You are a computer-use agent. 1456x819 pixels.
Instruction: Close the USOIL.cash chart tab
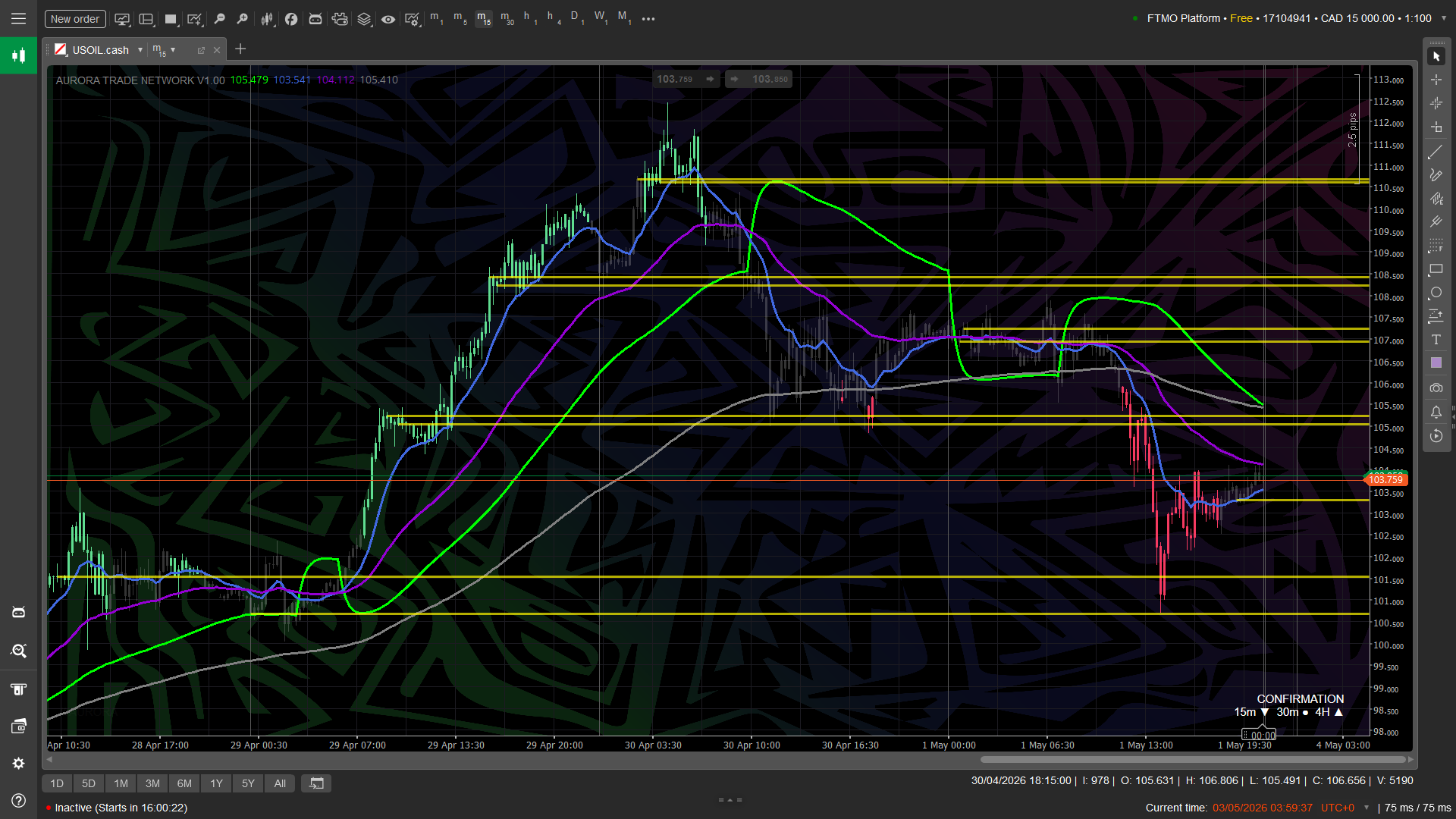(x=217, y=50)
